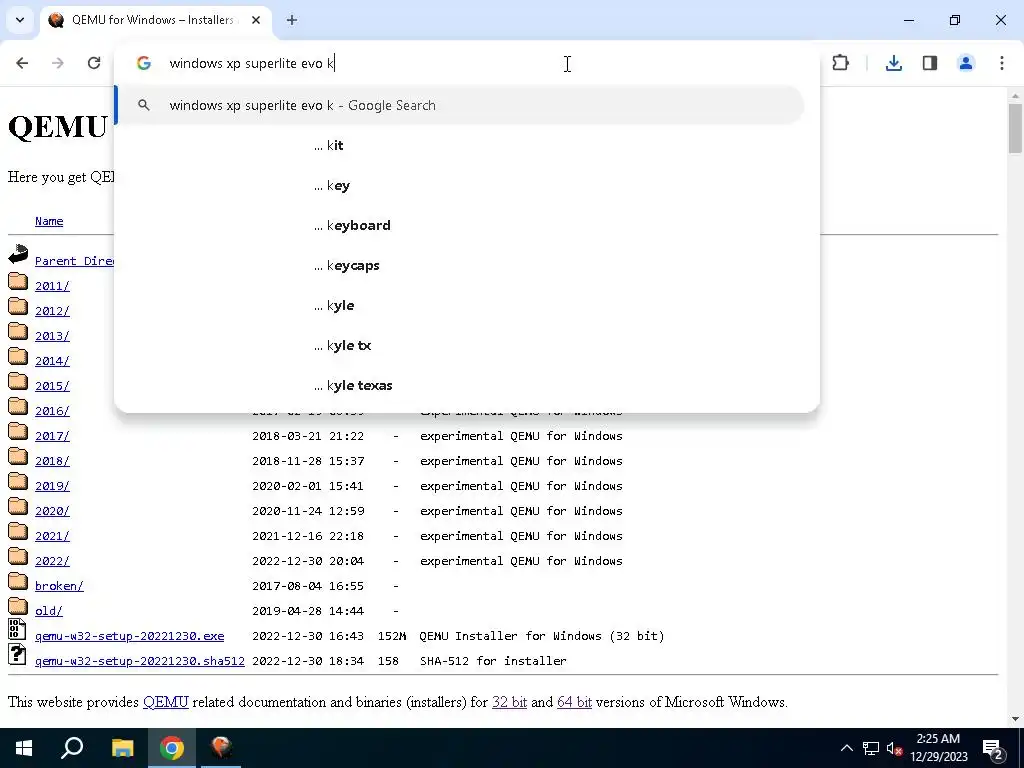Open a new tab with plus button

[292, 20]
